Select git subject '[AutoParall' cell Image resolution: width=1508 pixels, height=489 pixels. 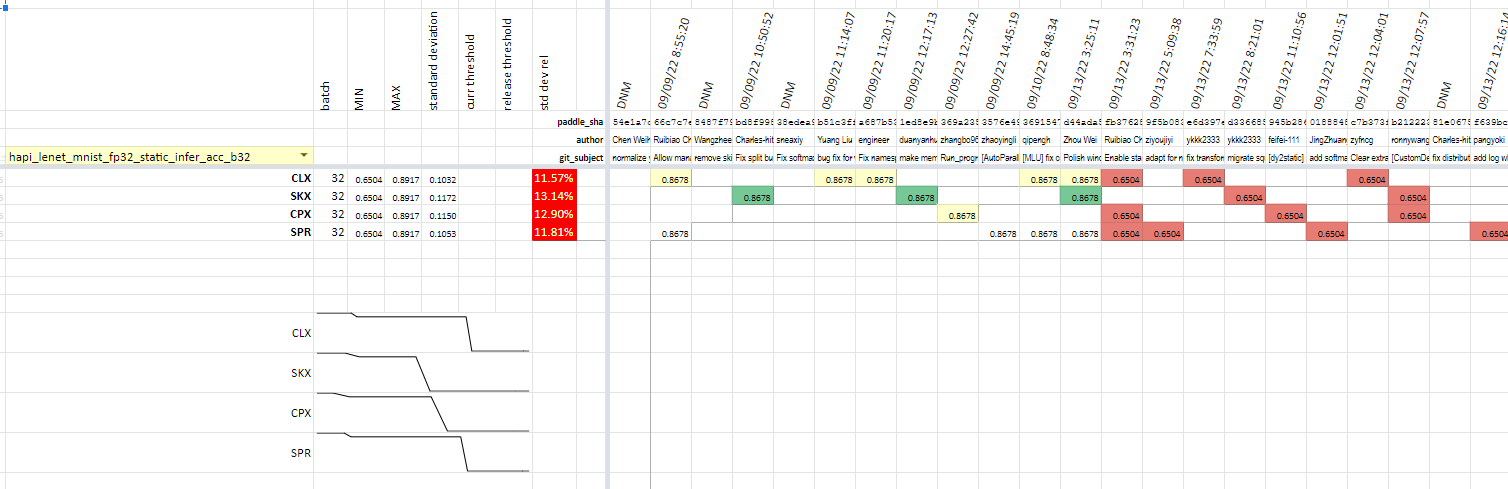(999, 158)
